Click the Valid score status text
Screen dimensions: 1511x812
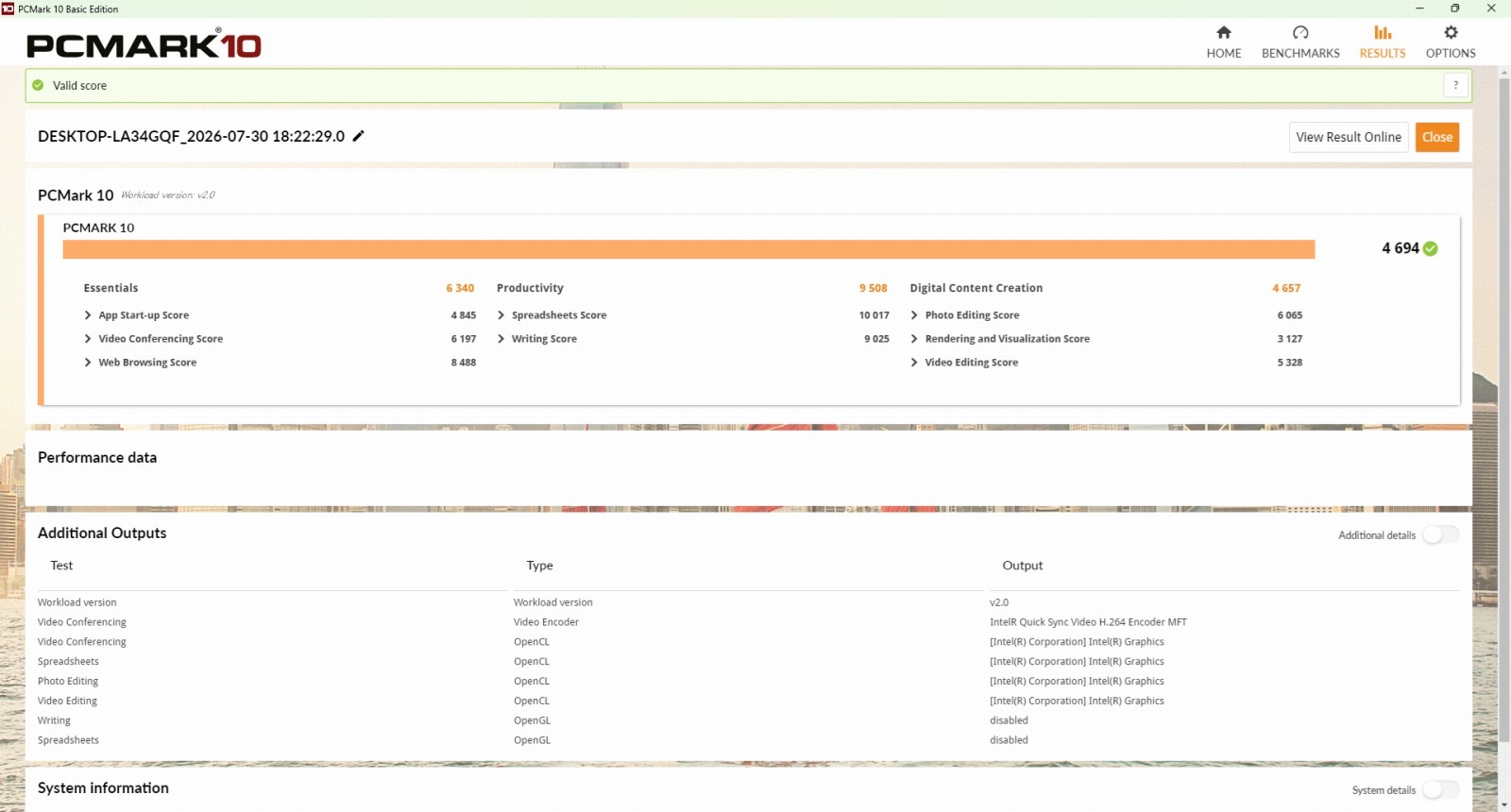point(79,86)
